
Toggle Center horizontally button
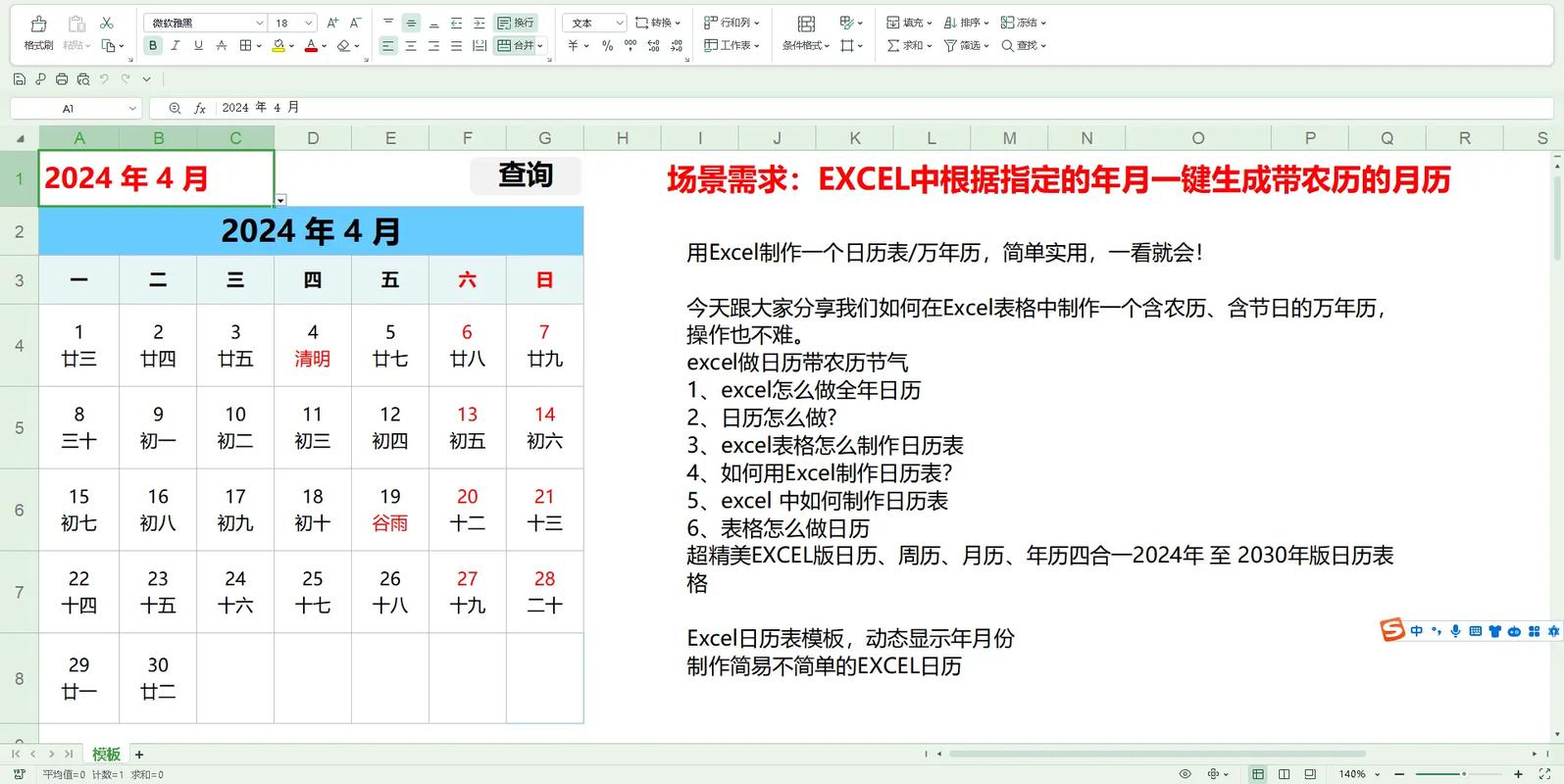pos(411,45)
